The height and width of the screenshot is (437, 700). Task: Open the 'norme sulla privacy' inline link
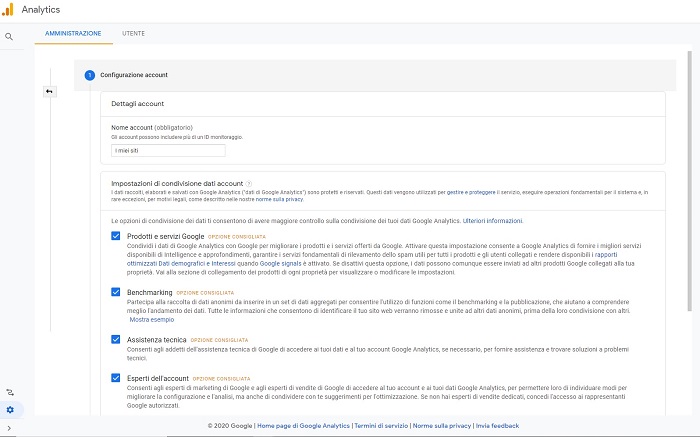[x=279, y=200]
